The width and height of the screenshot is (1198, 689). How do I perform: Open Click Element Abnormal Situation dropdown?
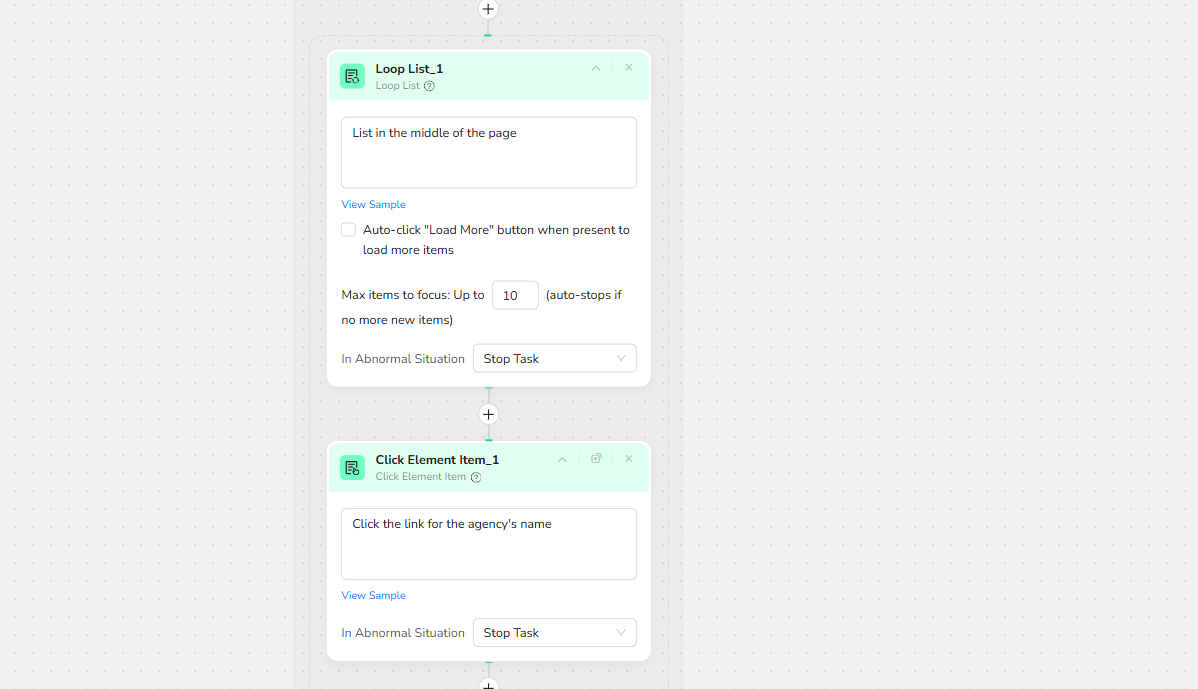point(554,633)
